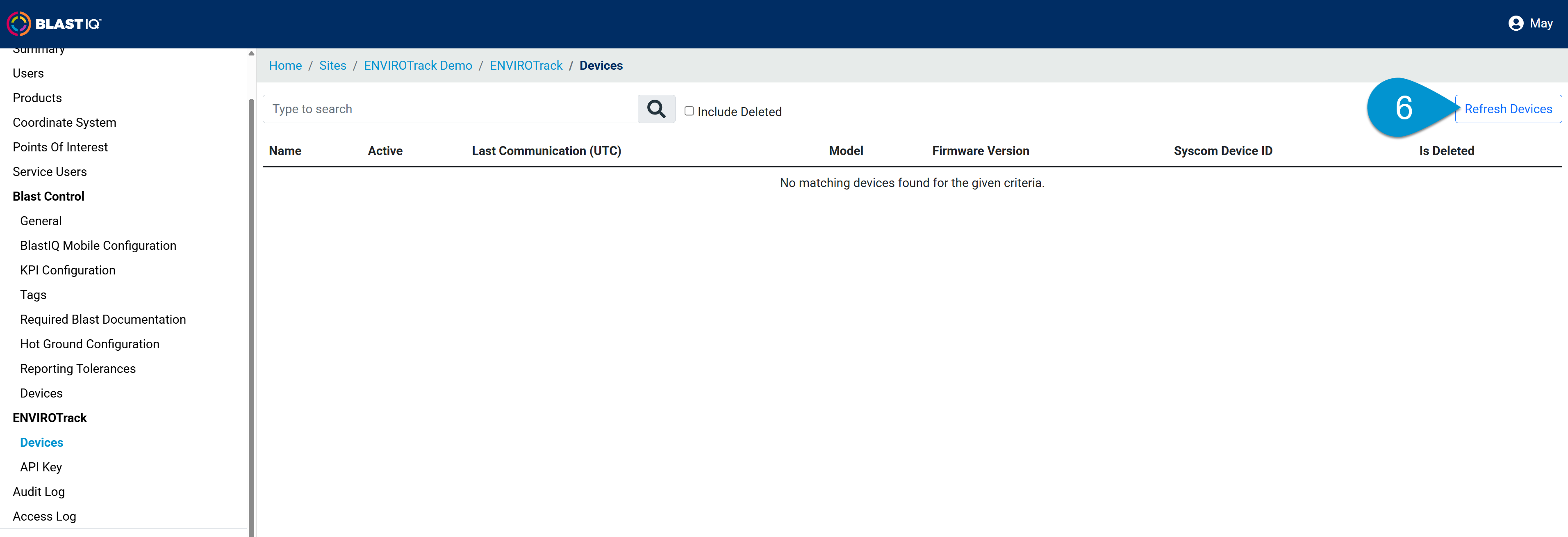This screenshot has height=537, width=1568.
Task: Focus the Type to search field
Action: (451, 109)
